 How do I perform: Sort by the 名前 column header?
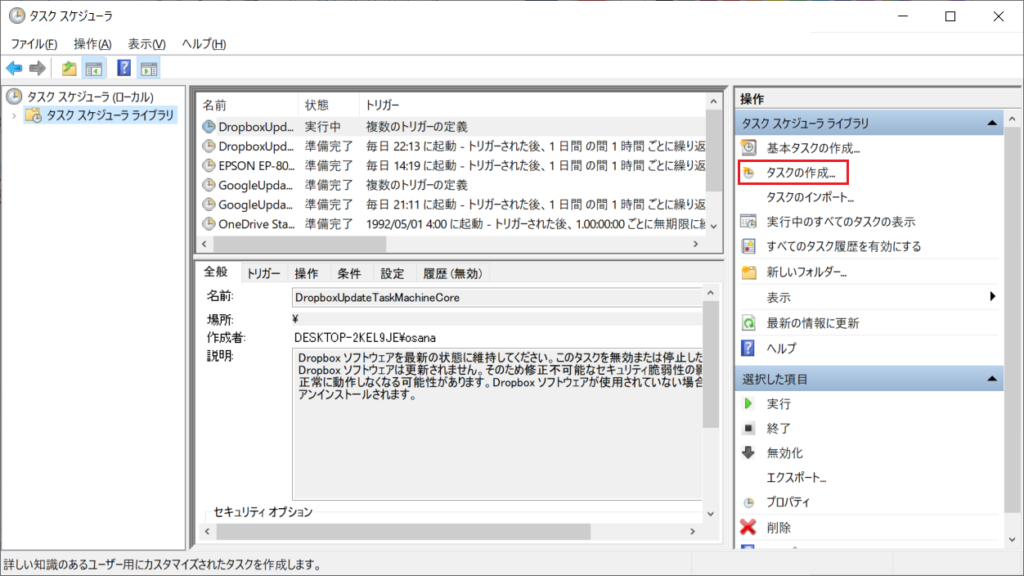248,105
